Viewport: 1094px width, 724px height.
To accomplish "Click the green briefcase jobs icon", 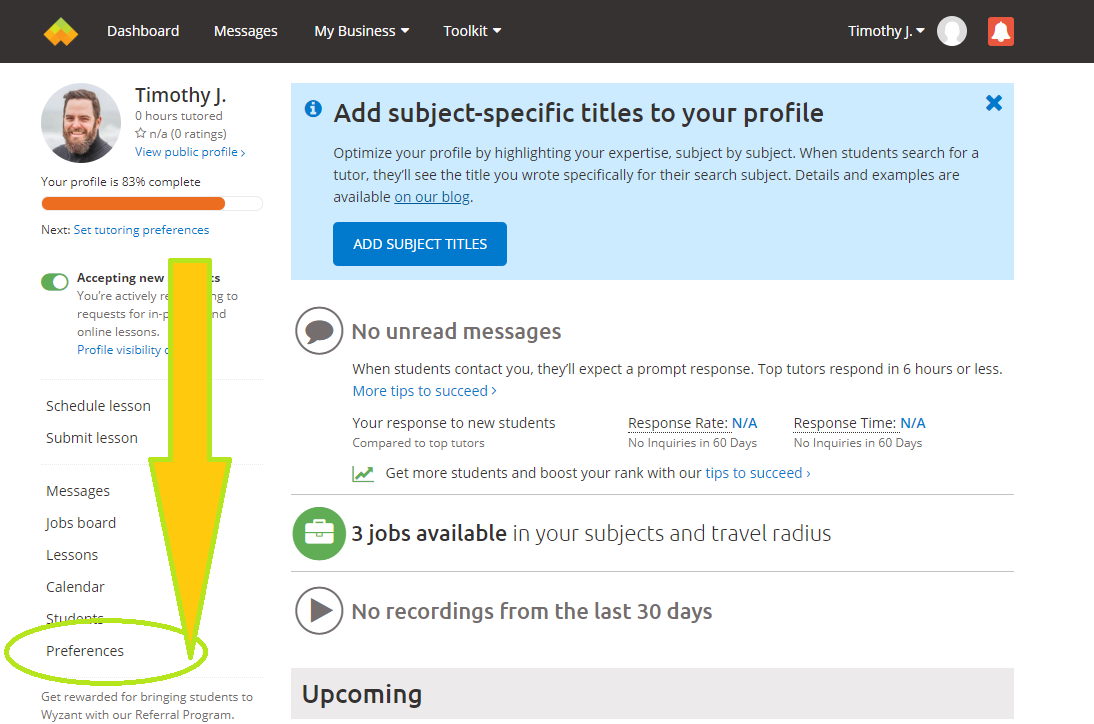I will tap(319, 534).
